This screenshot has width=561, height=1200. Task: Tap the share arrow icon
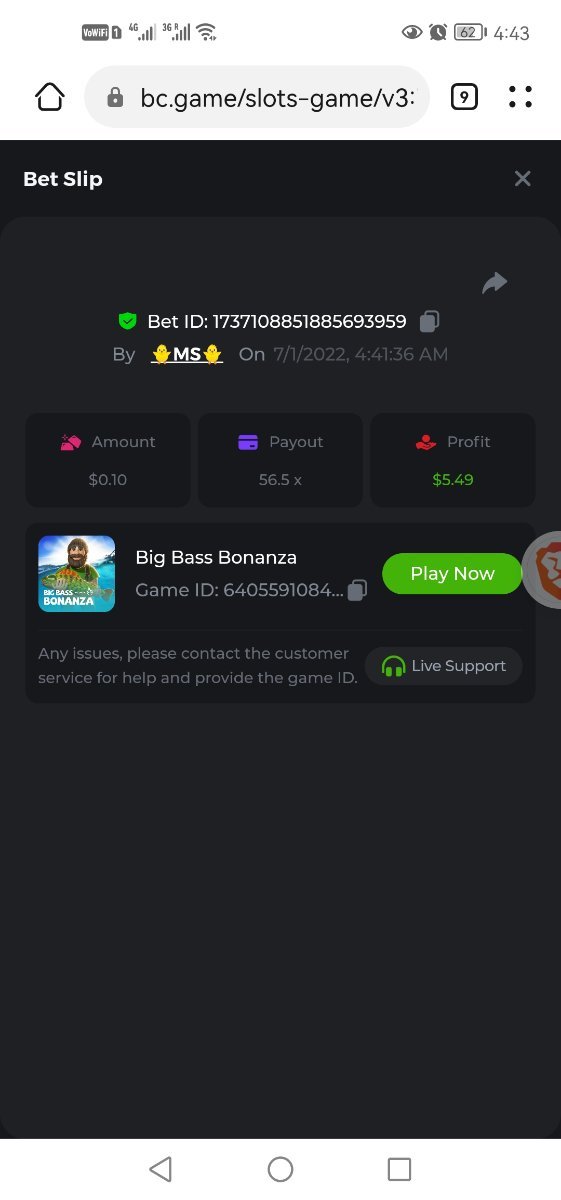coord(495,283)
